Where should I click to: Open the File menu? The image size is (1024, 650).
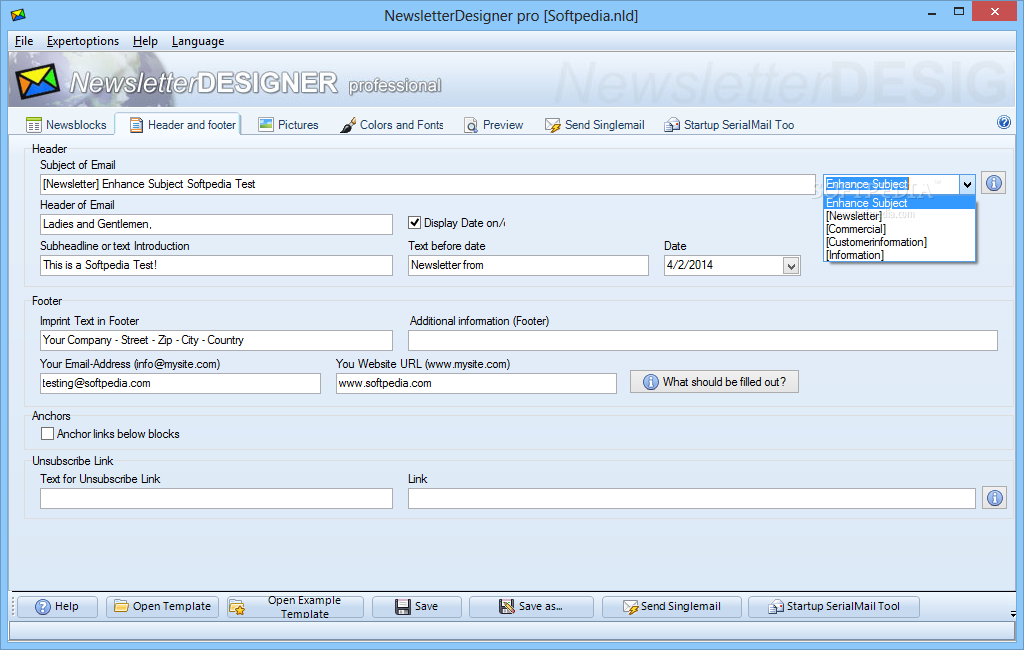point(24,41)
